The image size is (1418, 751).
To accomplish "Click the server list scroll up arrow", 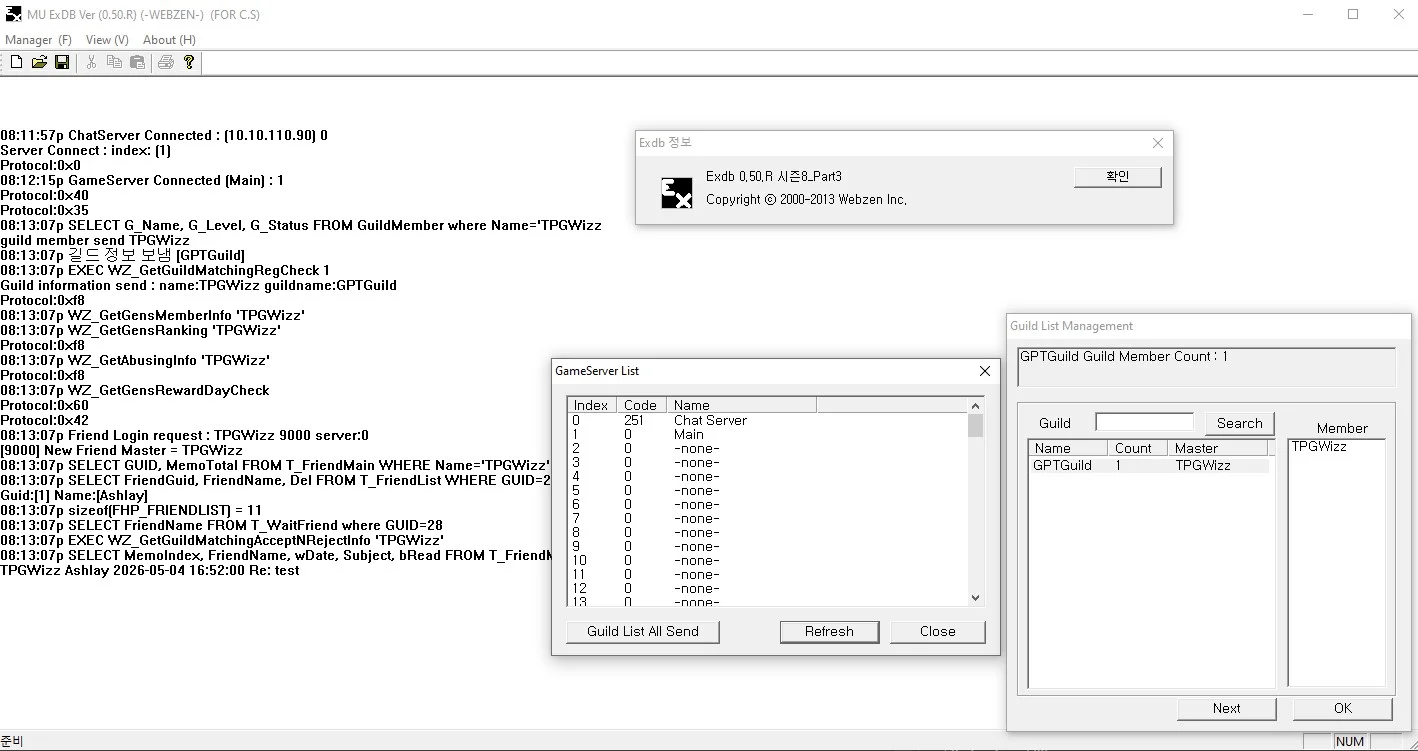I will 976,405.
